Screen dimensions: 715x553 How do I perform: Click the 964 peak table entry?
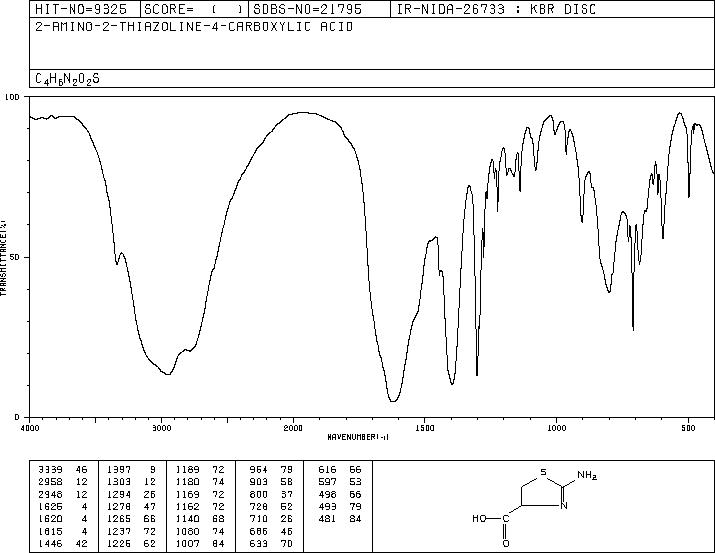click(x=271, y=469)
